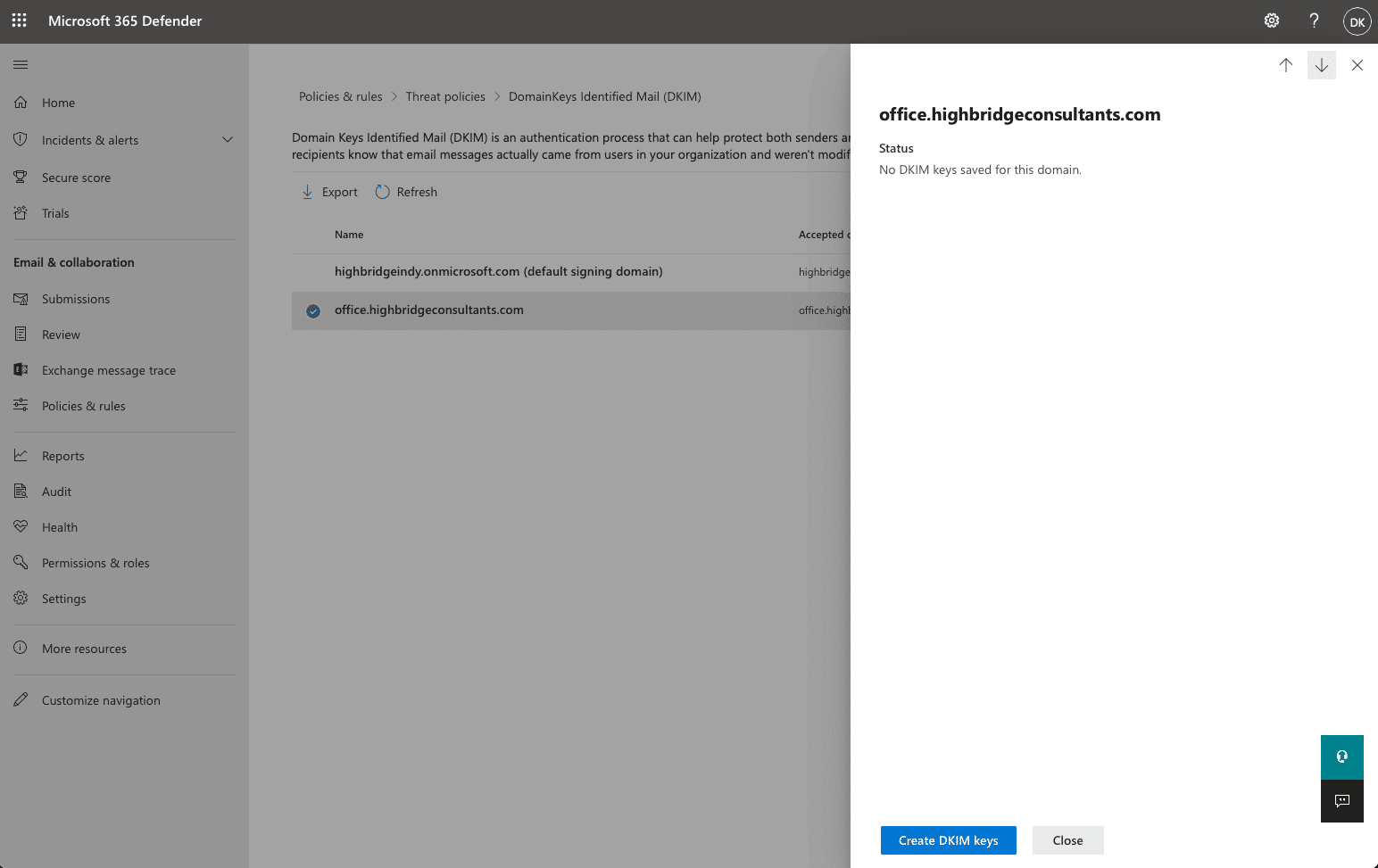Create DKIM keys for this domain

point(948,839)
